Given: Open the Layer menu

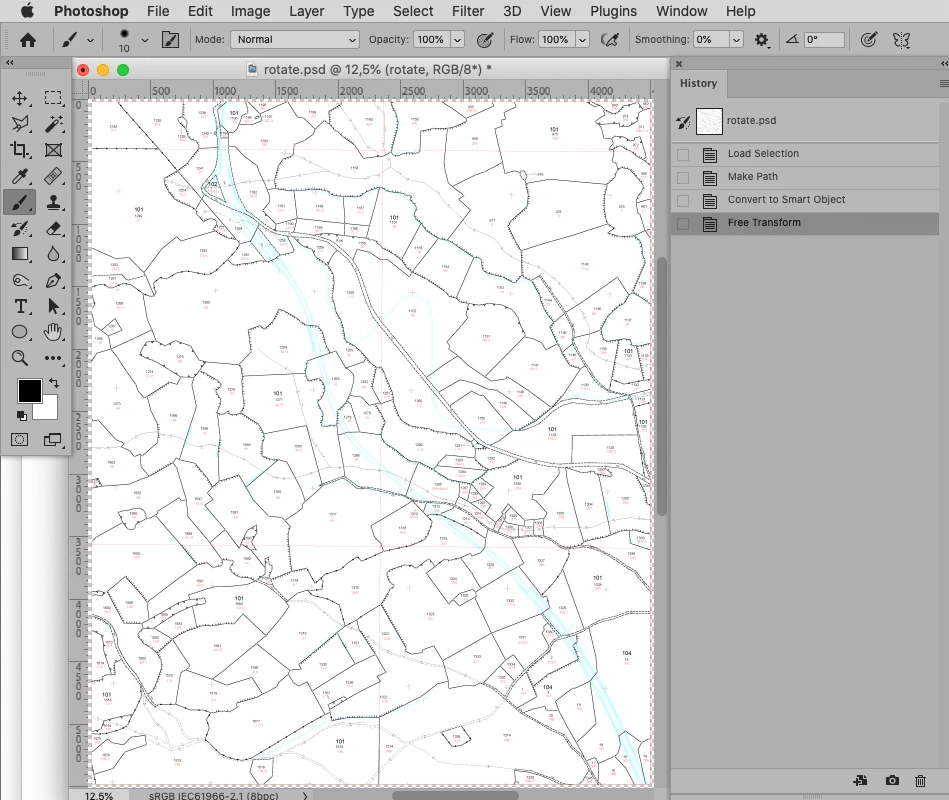Looking at the screenshot, I should click(306, 11).
